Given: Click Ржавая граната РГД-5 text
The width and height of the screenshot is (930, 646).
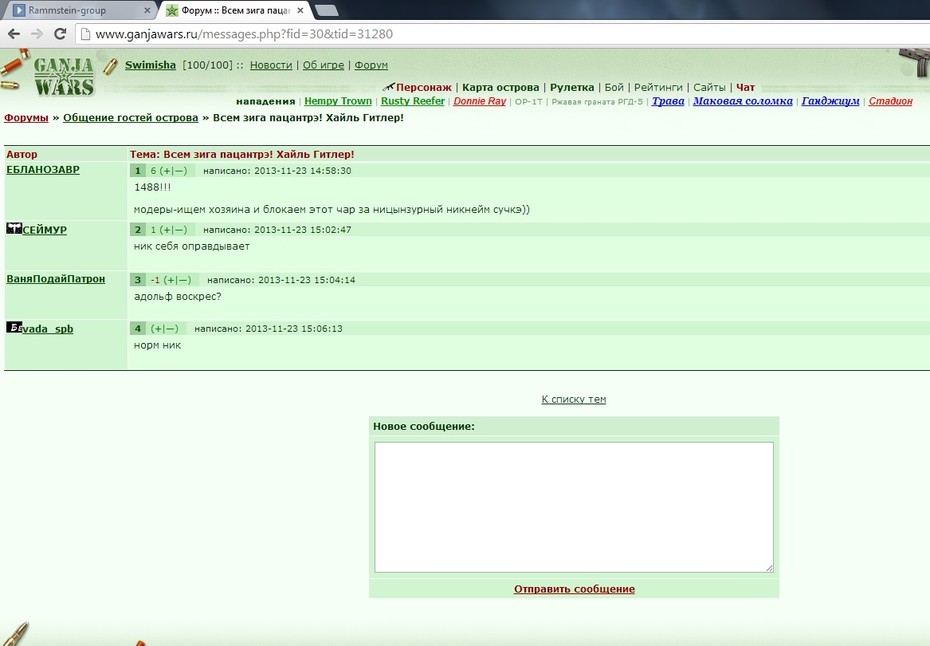Looking at the screenshot, I should click(x=597, y=101).
